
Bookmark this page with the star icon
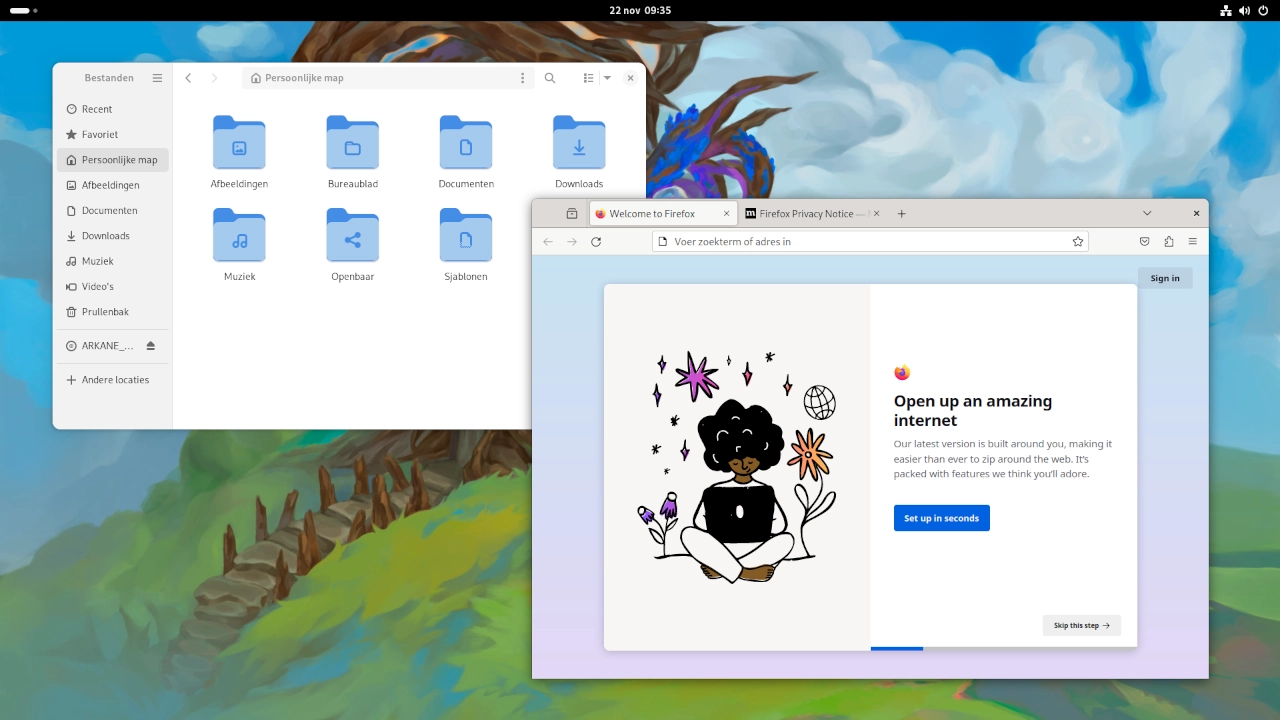click(x=1078, y=242)
